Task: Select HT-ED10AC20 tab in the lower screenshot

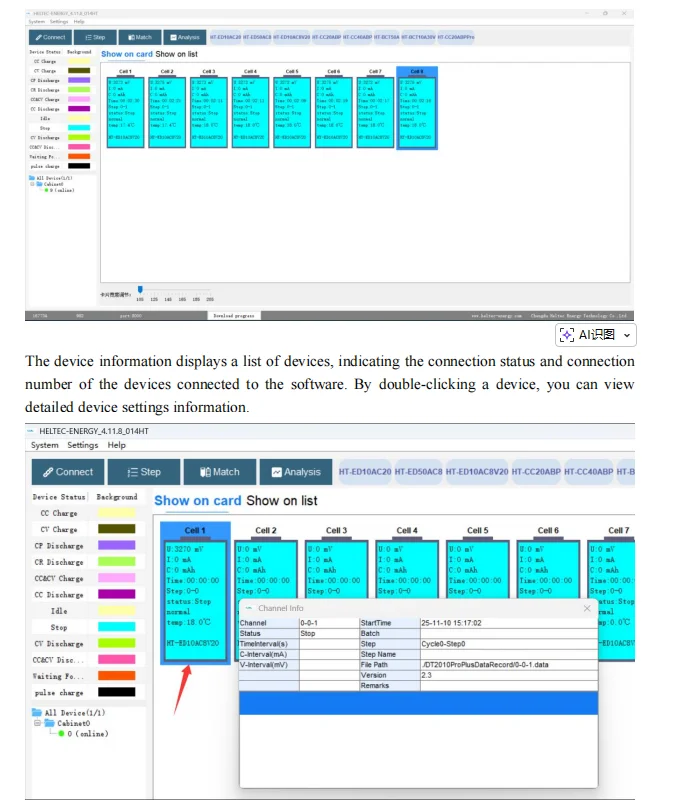Action: tap(365, 472)
